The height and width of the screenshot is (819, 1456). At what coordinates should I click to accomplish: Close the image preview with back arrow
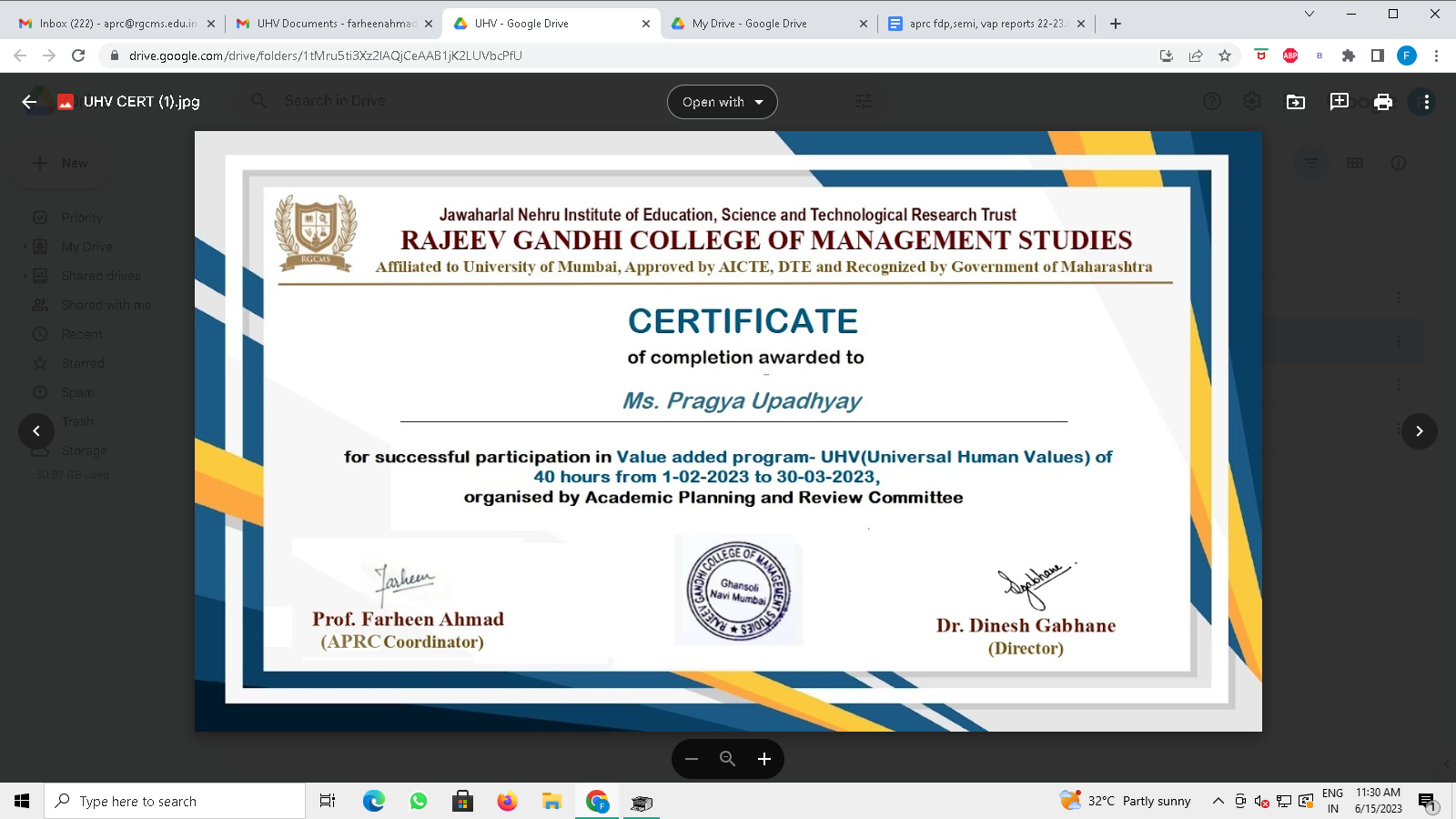tap(29, 102)
